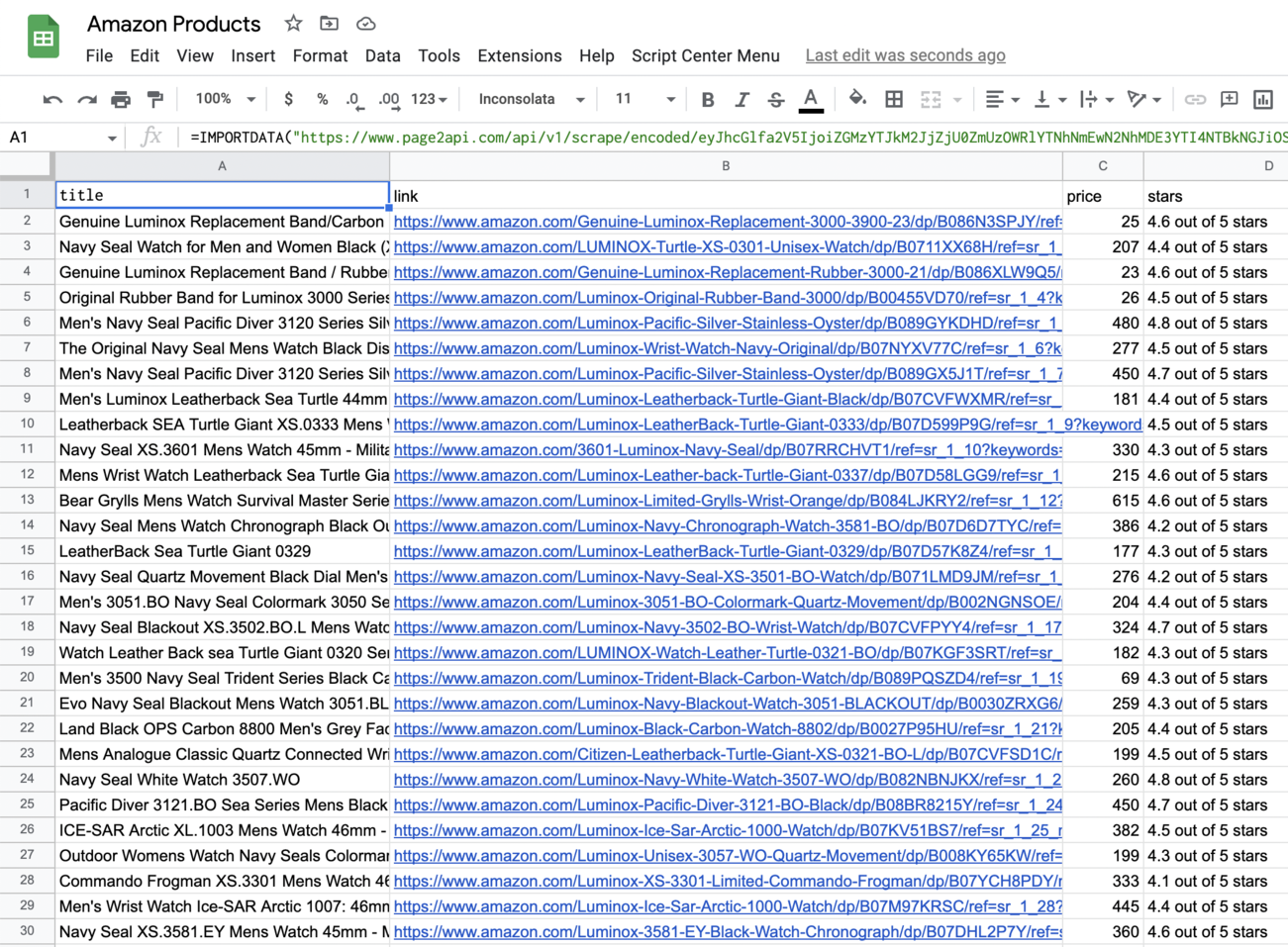
Task: Open the Script Center Menu
Action: point(706,55)
